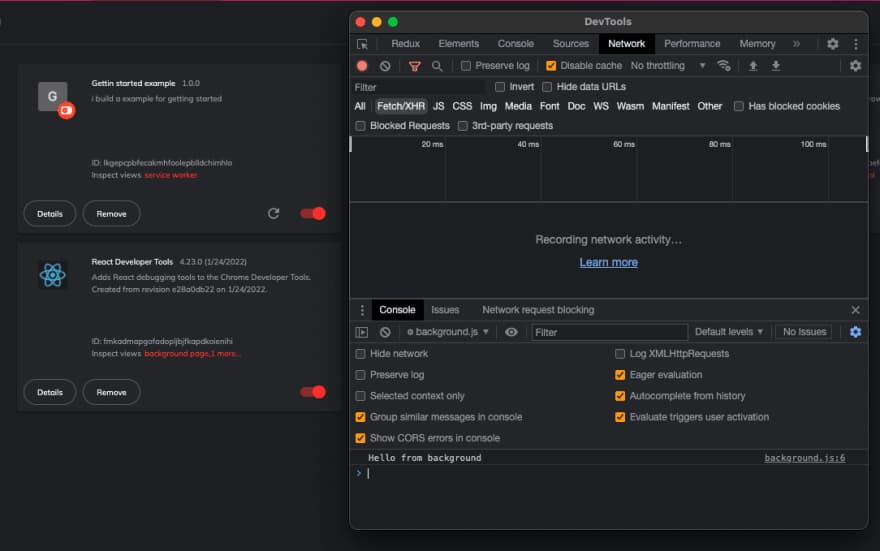The image size is (880, 551).
Task: Switch to Memory tab
Action: coord(757,44)
